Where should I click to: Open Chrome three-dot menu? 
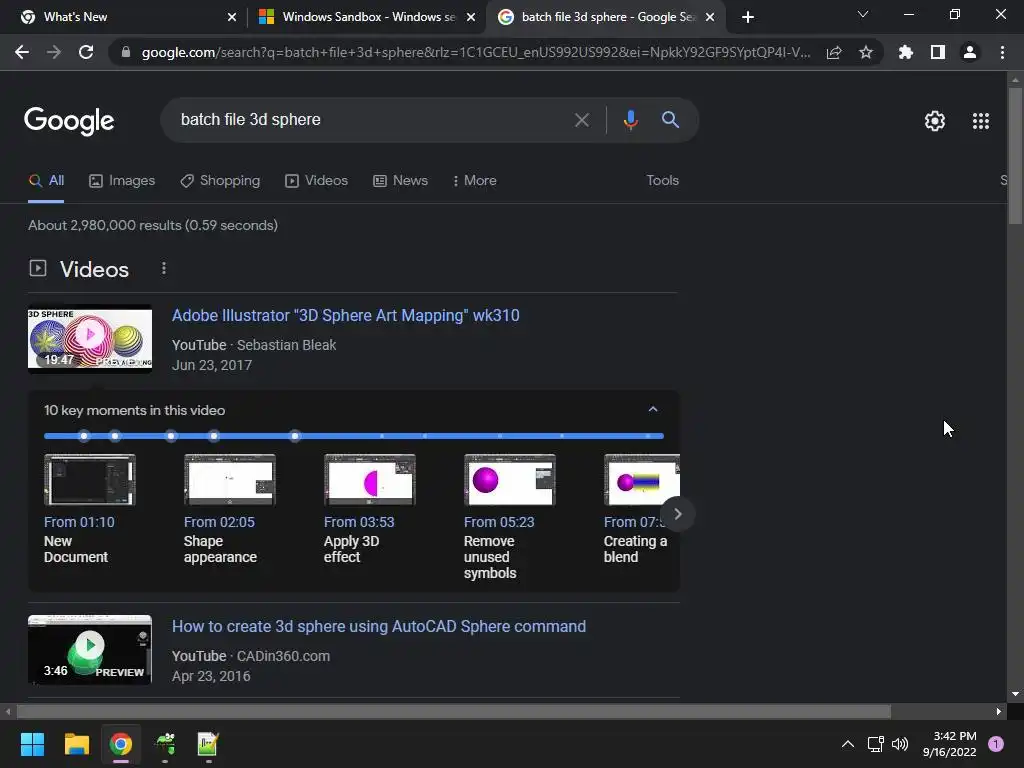click(x=1002, y=52)
